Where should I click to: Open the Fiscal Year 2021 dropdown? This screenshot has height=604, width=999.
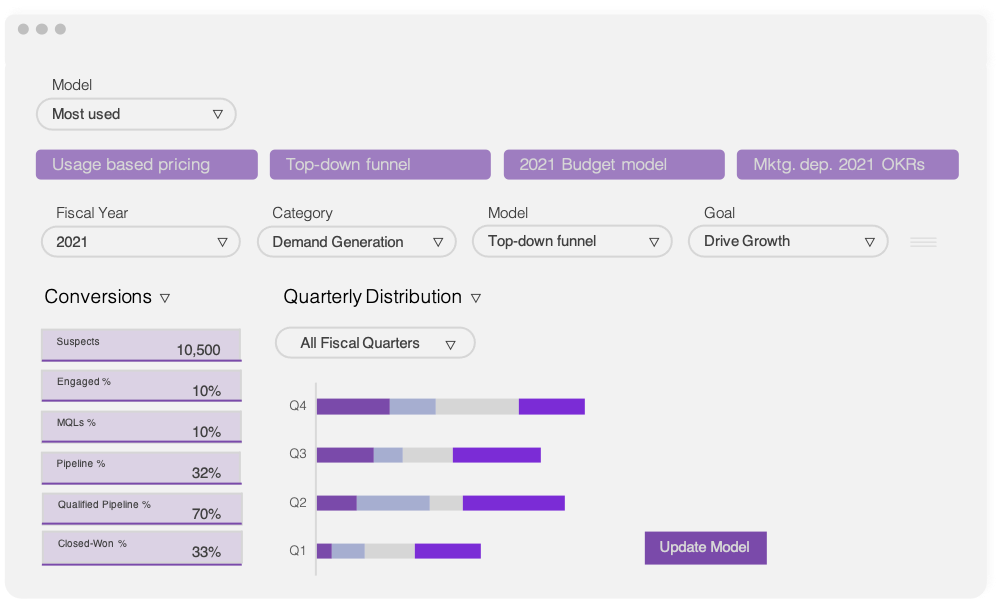(x=141, y=242)
